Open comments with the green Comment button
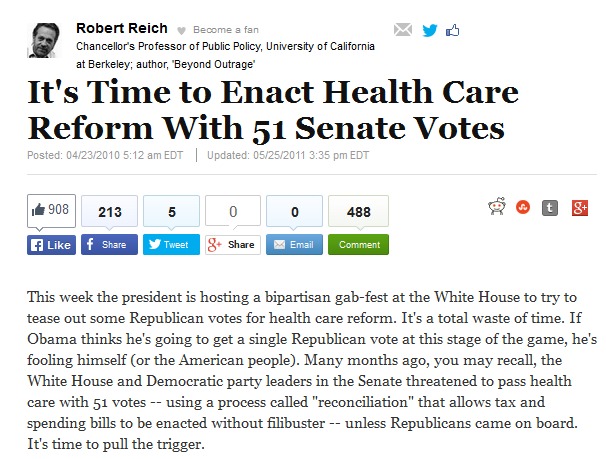 click(x=358, y=244)
